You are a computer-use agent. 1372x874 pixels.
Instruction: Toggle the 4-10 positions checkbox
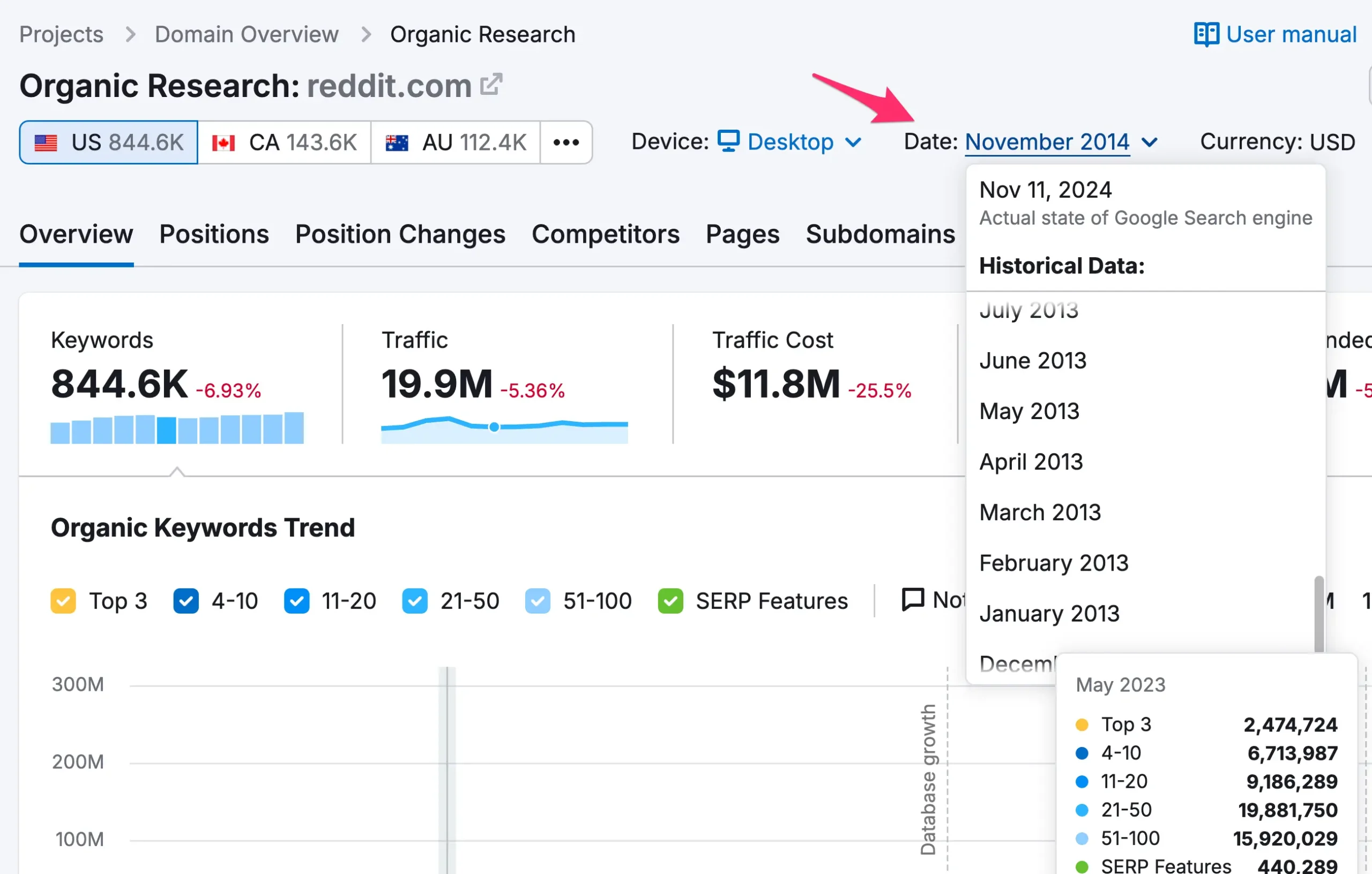coord(186,601)
